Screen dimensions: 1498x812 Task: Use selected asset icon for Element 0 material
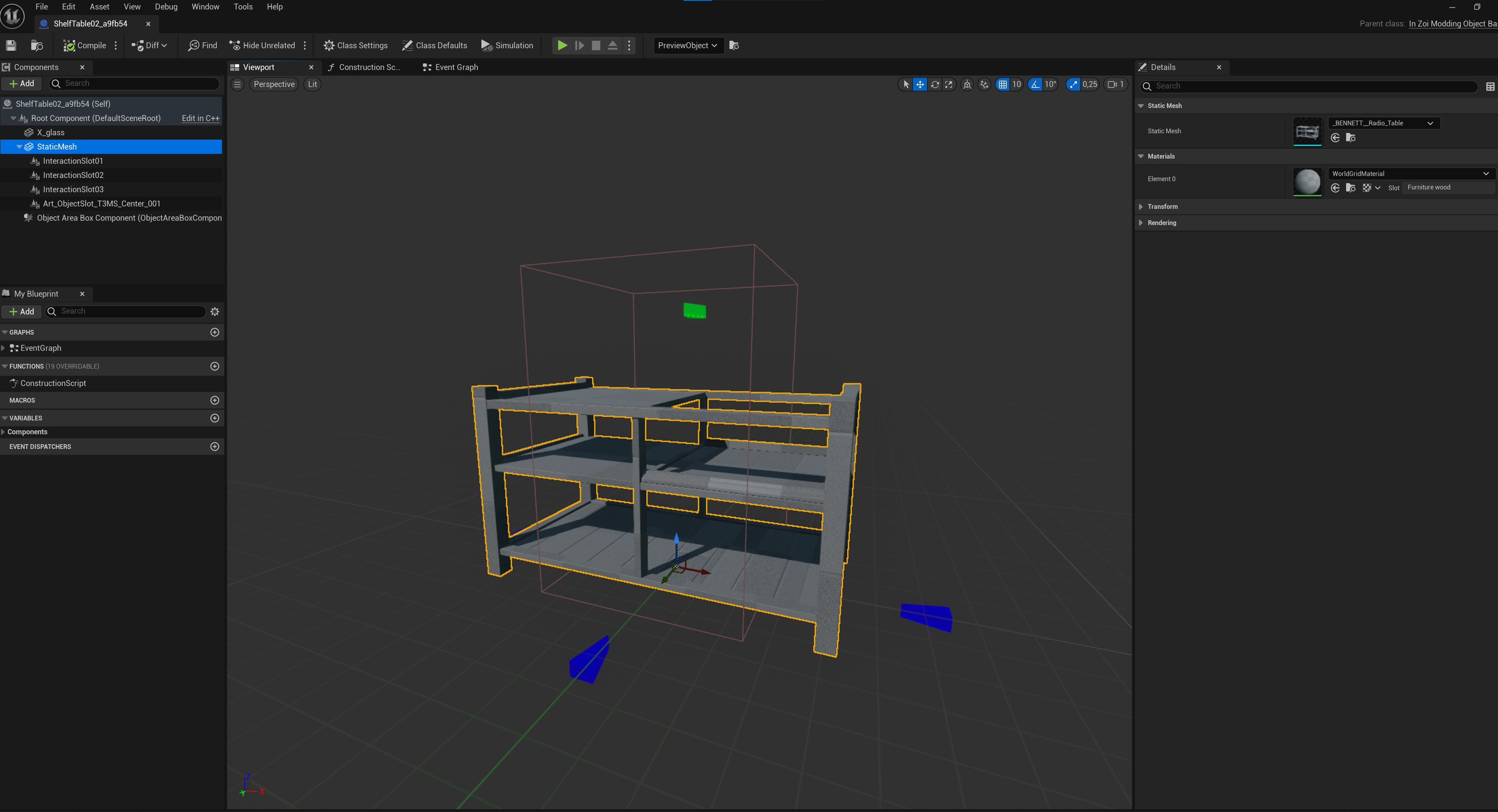pos(1335,188)
